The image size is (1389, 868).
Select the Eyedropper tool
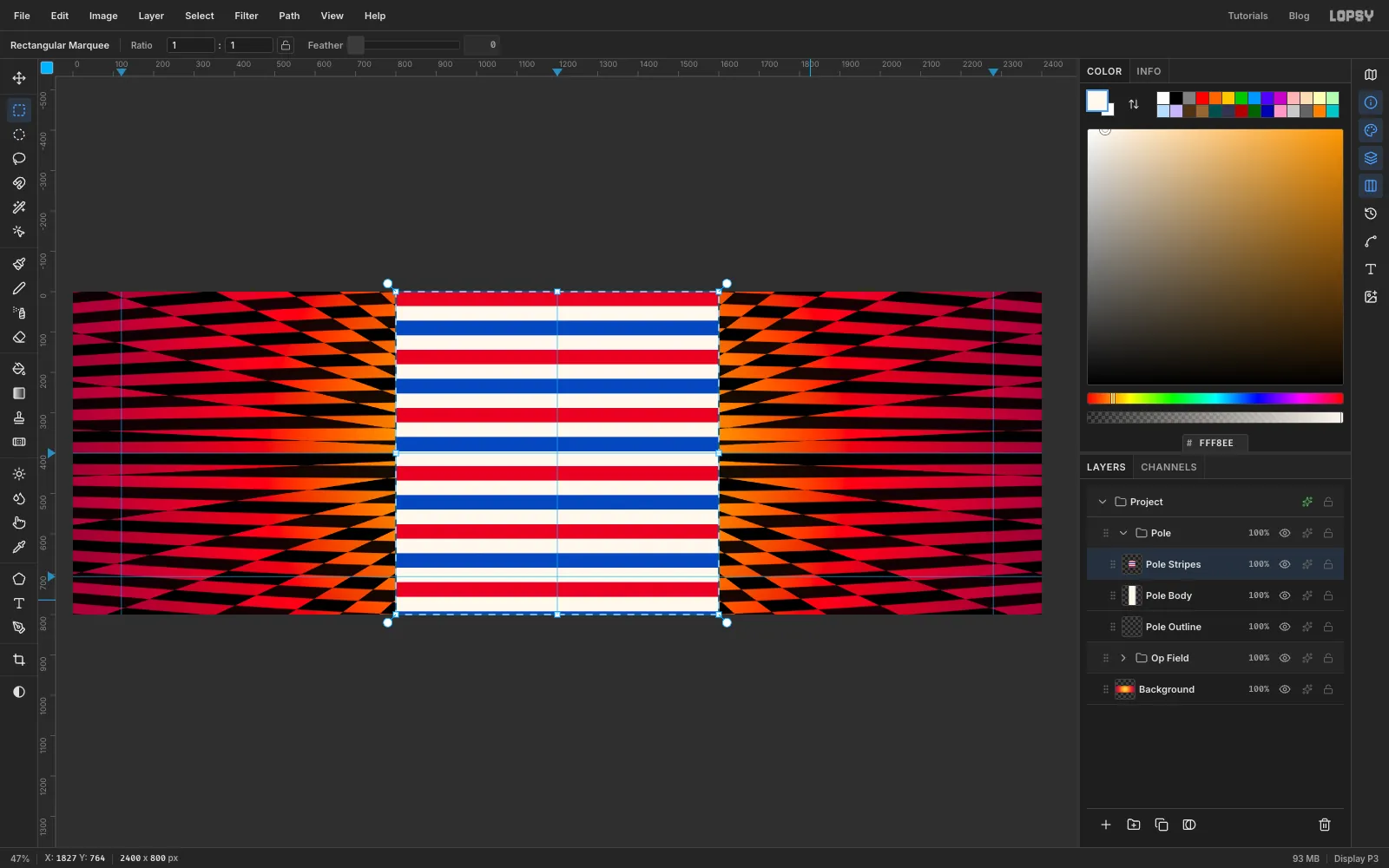click(x=19, y=547)
